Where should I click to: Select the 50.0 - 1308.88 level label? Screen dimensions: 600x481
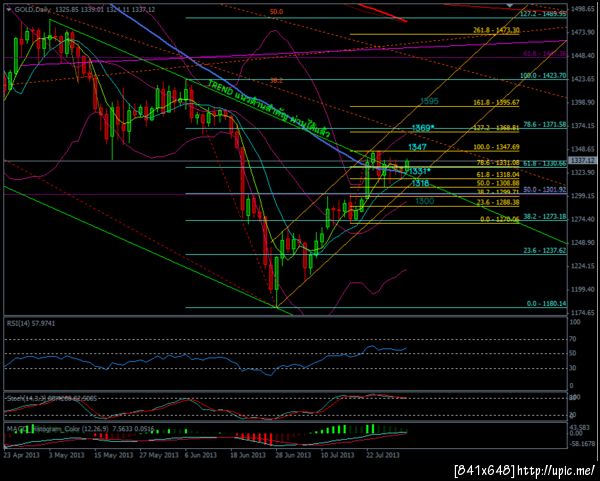(x=498, y=183)
